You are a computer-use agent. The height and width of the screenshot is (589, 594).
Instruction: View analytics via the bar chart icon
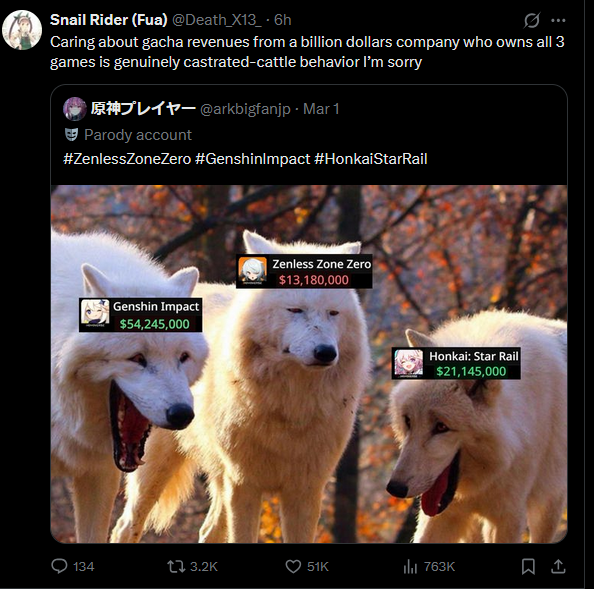point(410,567)
